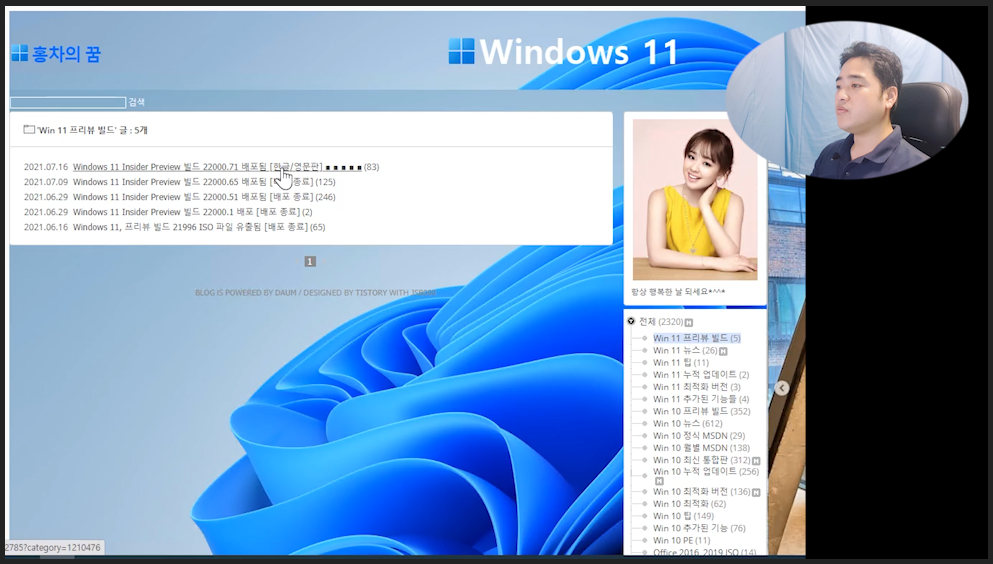The image size is (993, 564).
Task: Select Win 11 누적 업데이트 category
Action: pos(701,375)
